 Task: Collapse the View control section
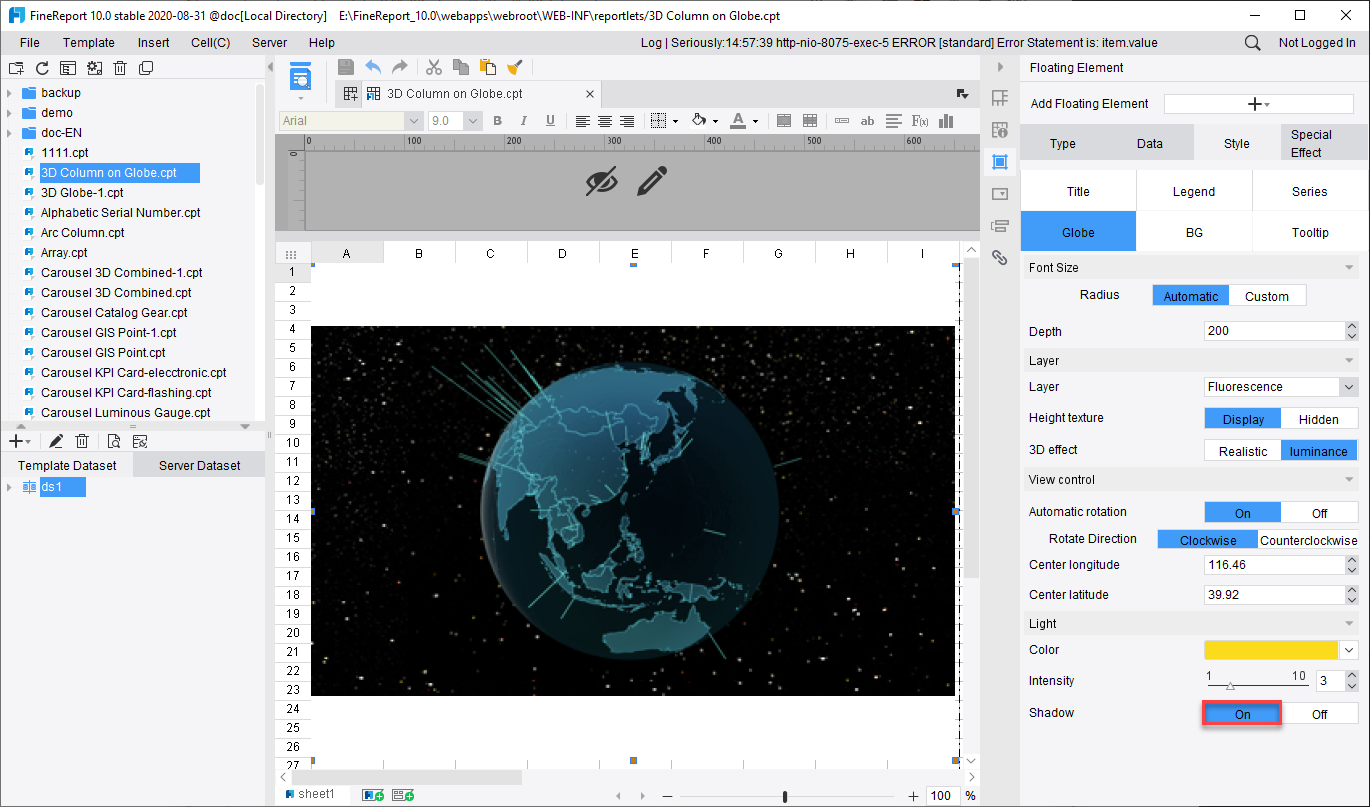[1347, 480]
